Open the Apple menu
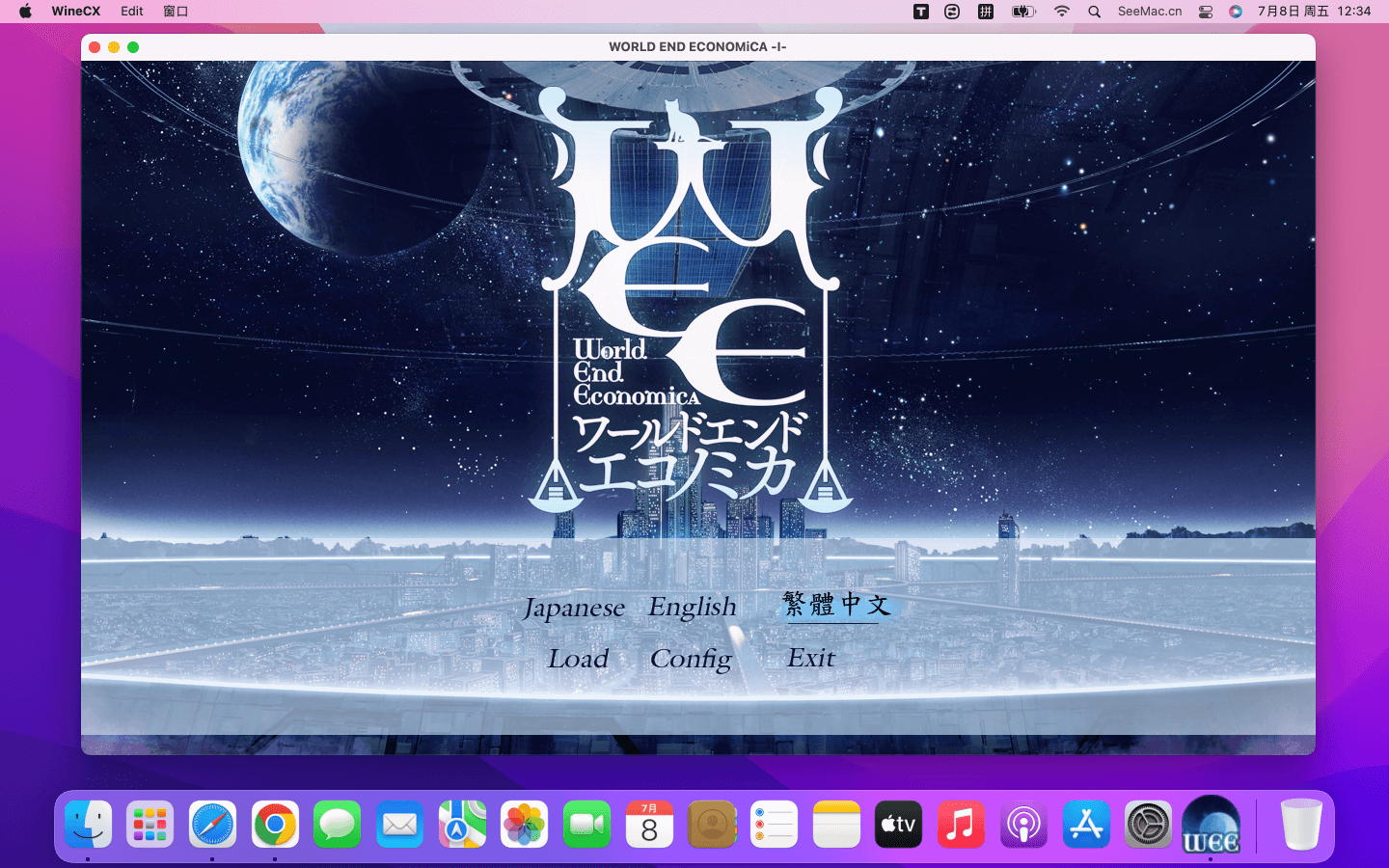This screenshot has height=868, width=1389. pyautogui.click(x=25, y=12)
